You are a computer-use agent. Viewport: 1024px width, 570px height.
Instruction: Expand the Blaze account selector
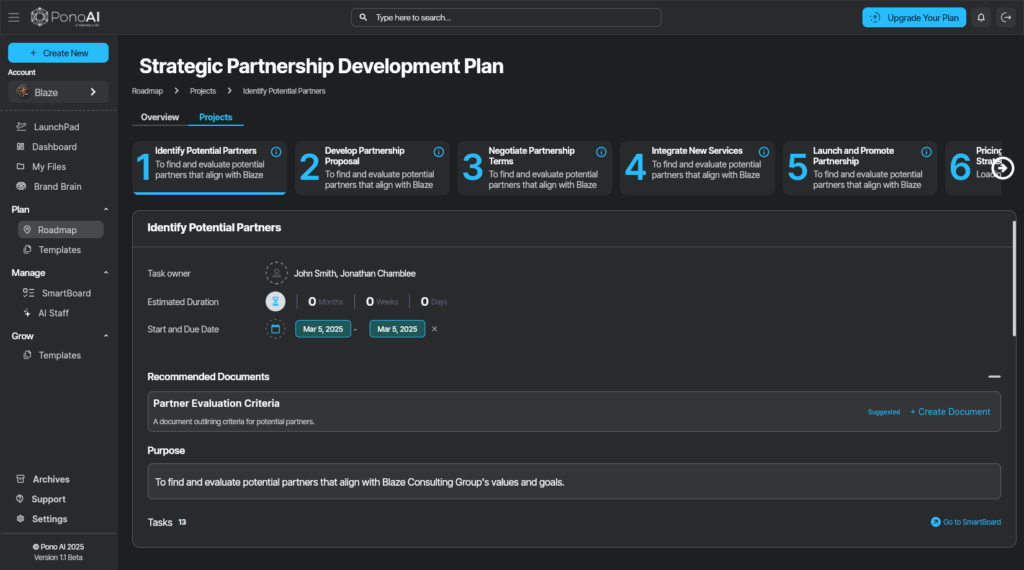point(58,92)
